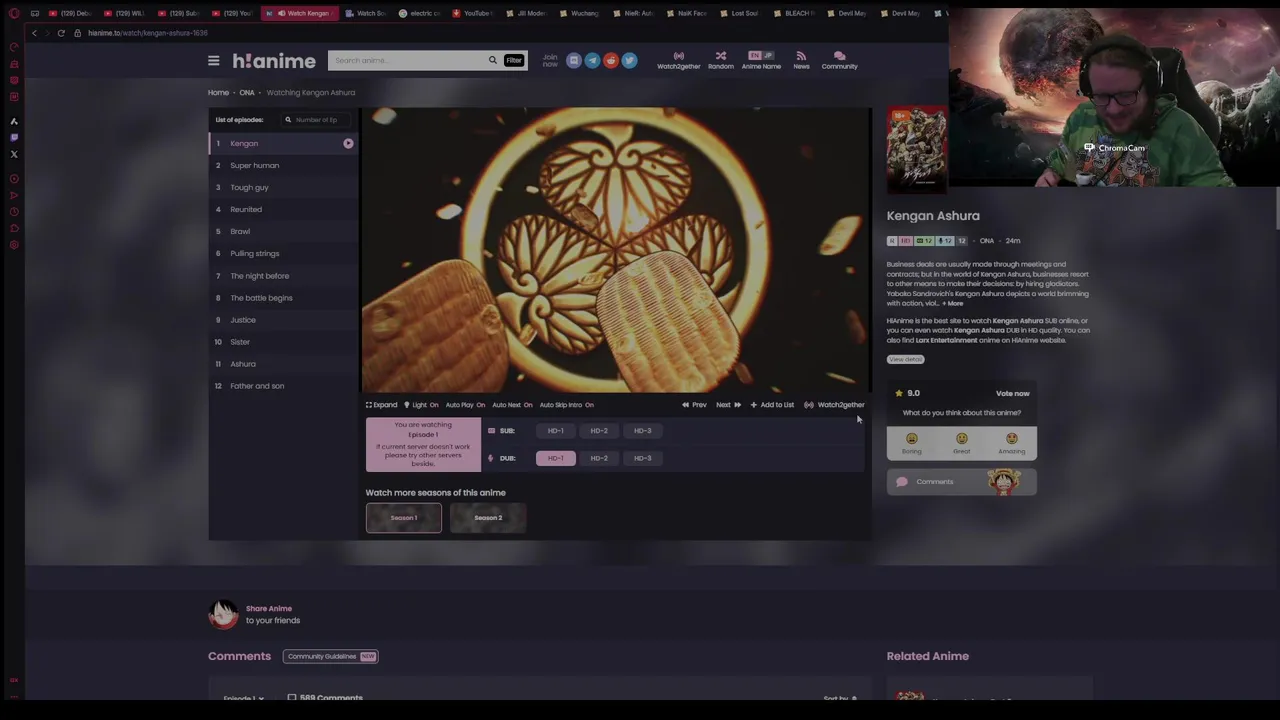Open the Comments button beside Luffy
Screen dimensions: 1280x720
[x=961, y=482]
